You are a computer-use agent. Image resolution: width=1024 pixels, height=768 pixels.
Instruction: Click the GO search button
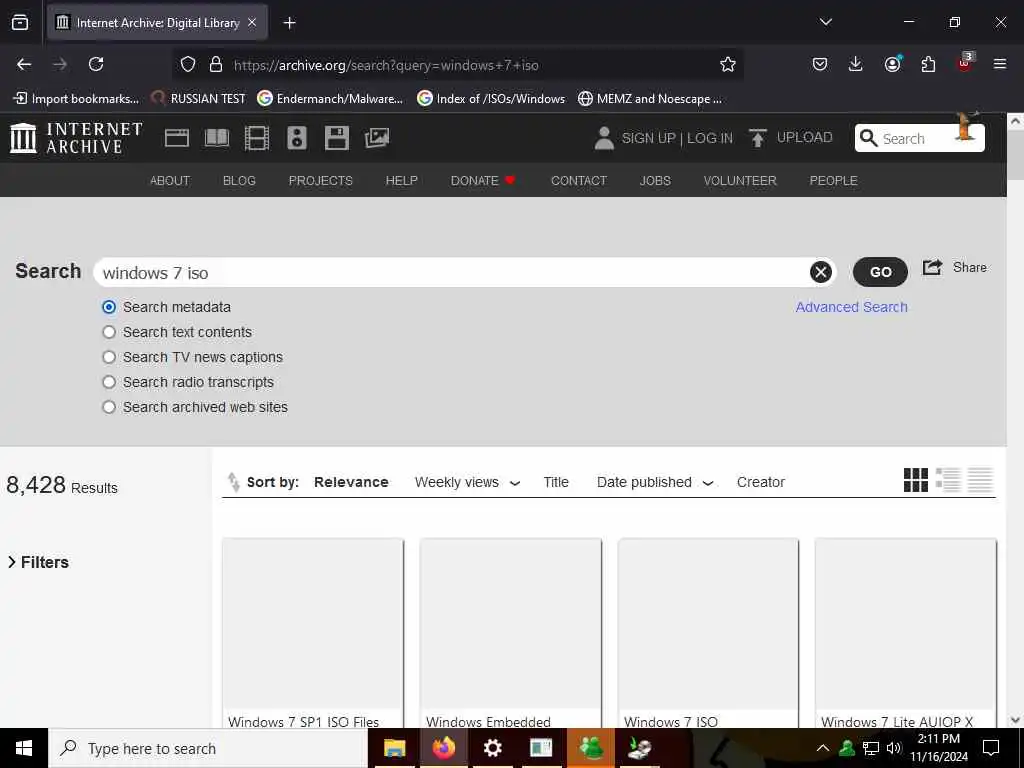(880, 272)
